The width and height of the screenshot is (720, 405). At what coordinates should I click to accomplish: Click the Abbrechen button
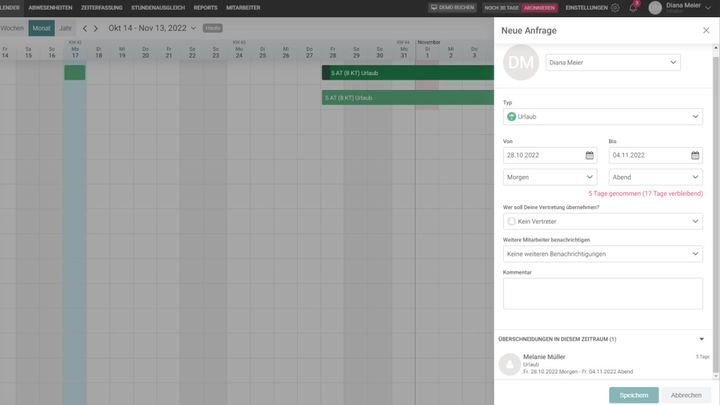pos(686,395)
